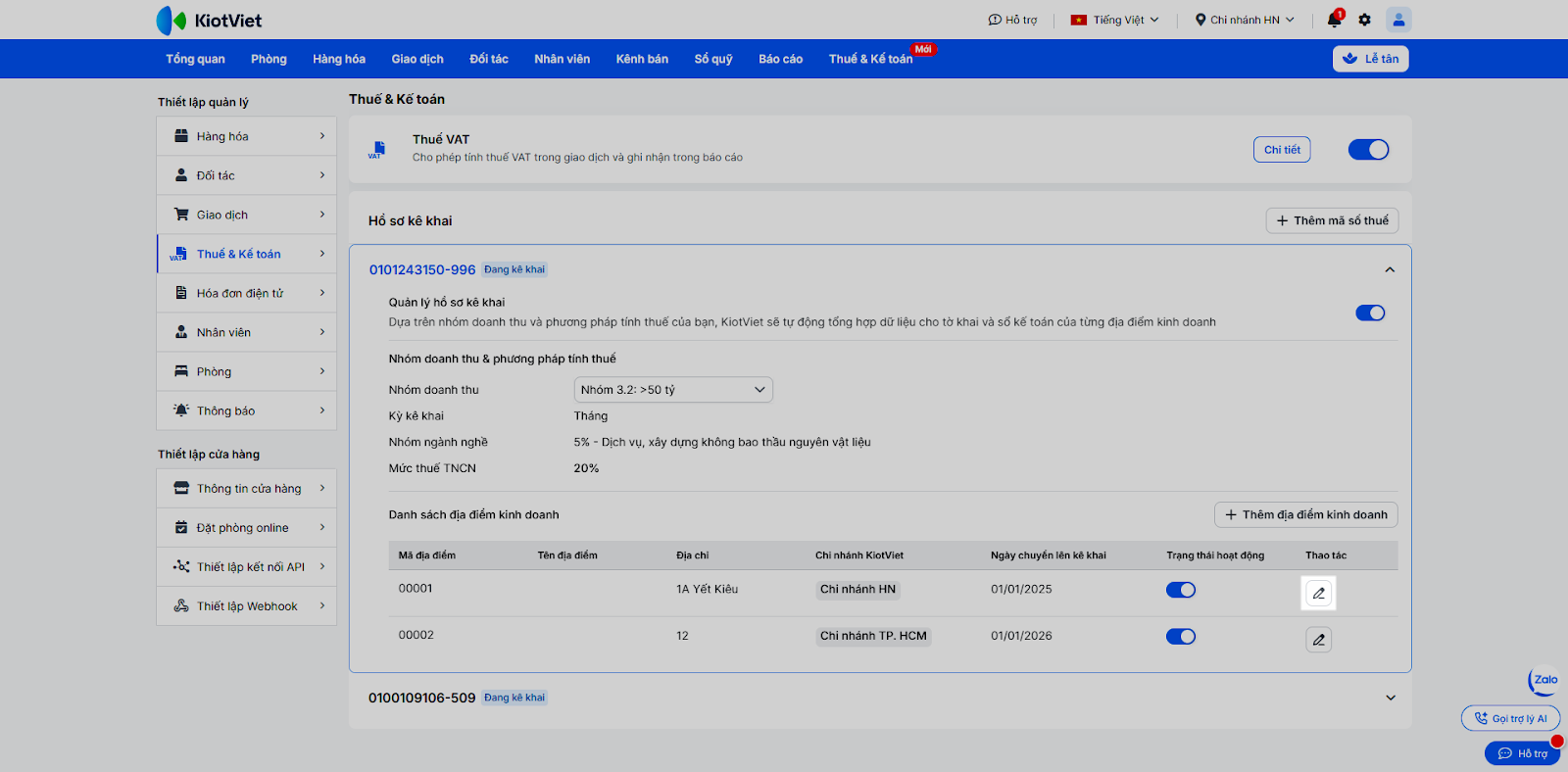
Task: Click the branch location pin icon
Action: pos(1200,20)
